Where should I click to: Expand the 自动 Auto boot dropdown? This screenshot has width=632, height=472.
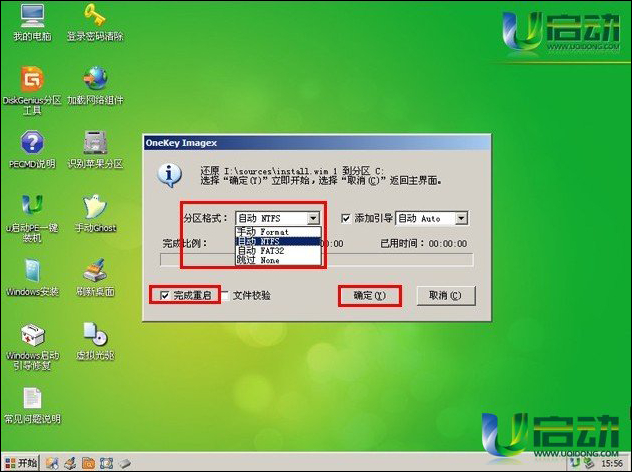pyautogui.click(x=460, y=218)
